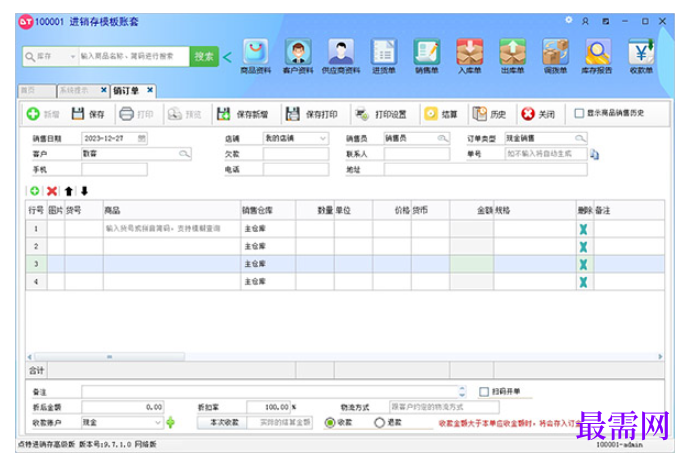
Task: Expand 库存 search type dropdown
Action: click(x=72, y=57)
